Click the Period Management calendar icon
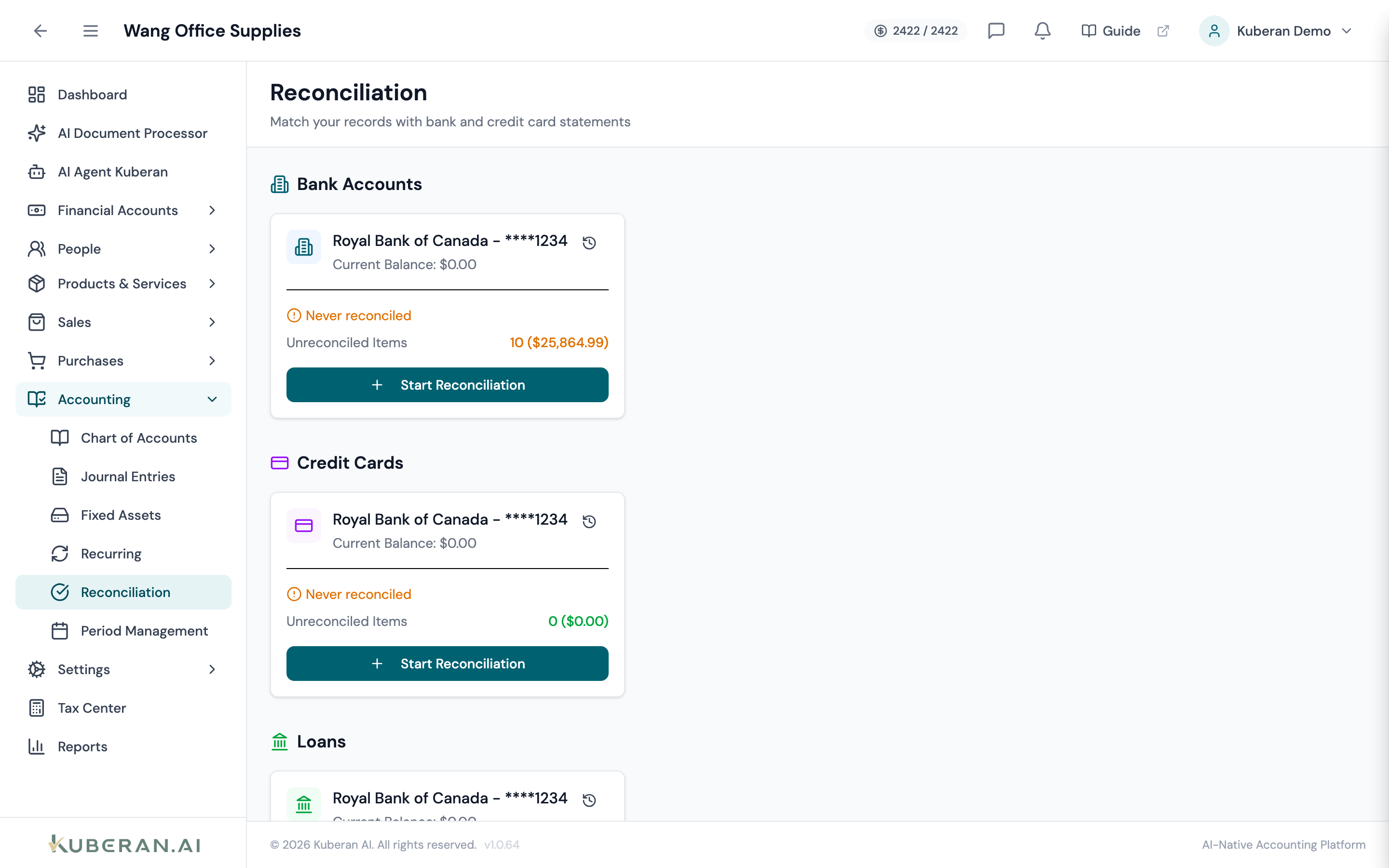This screenshot has height=868, width=1389. [x=60, y=631]
